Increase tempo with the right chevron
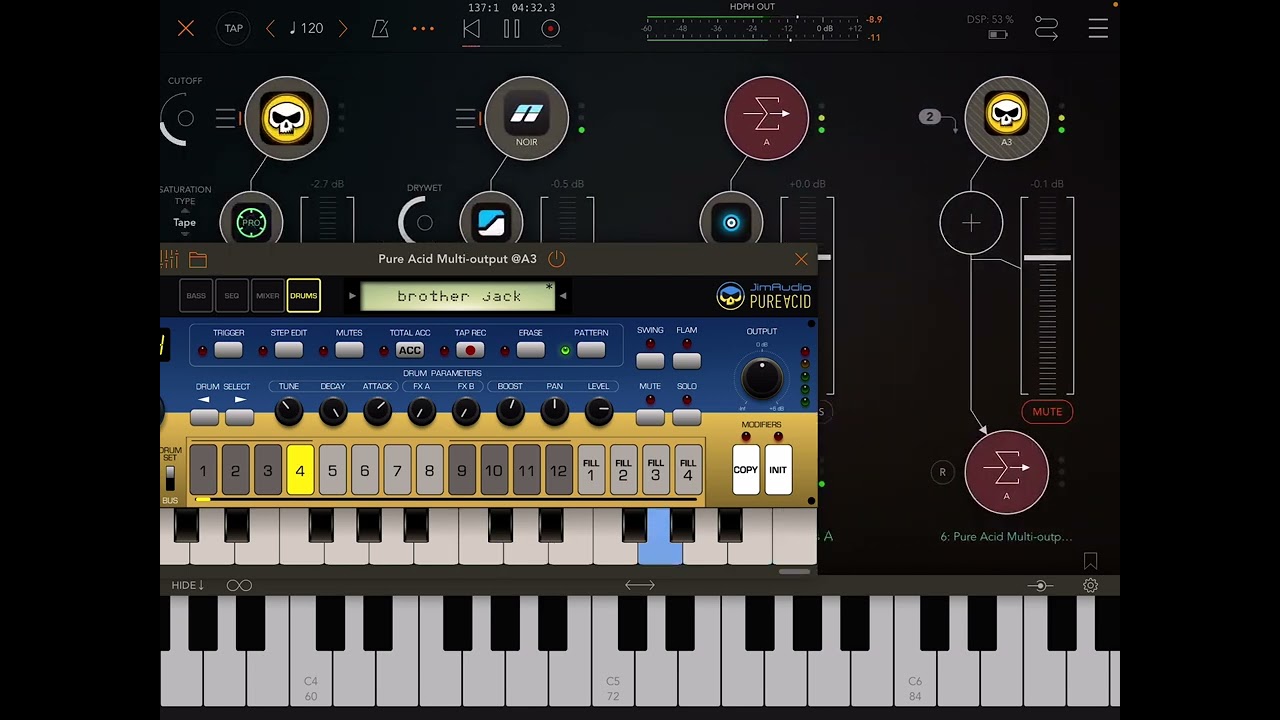The image size is (1280, 720). click(x=343, y=29)
